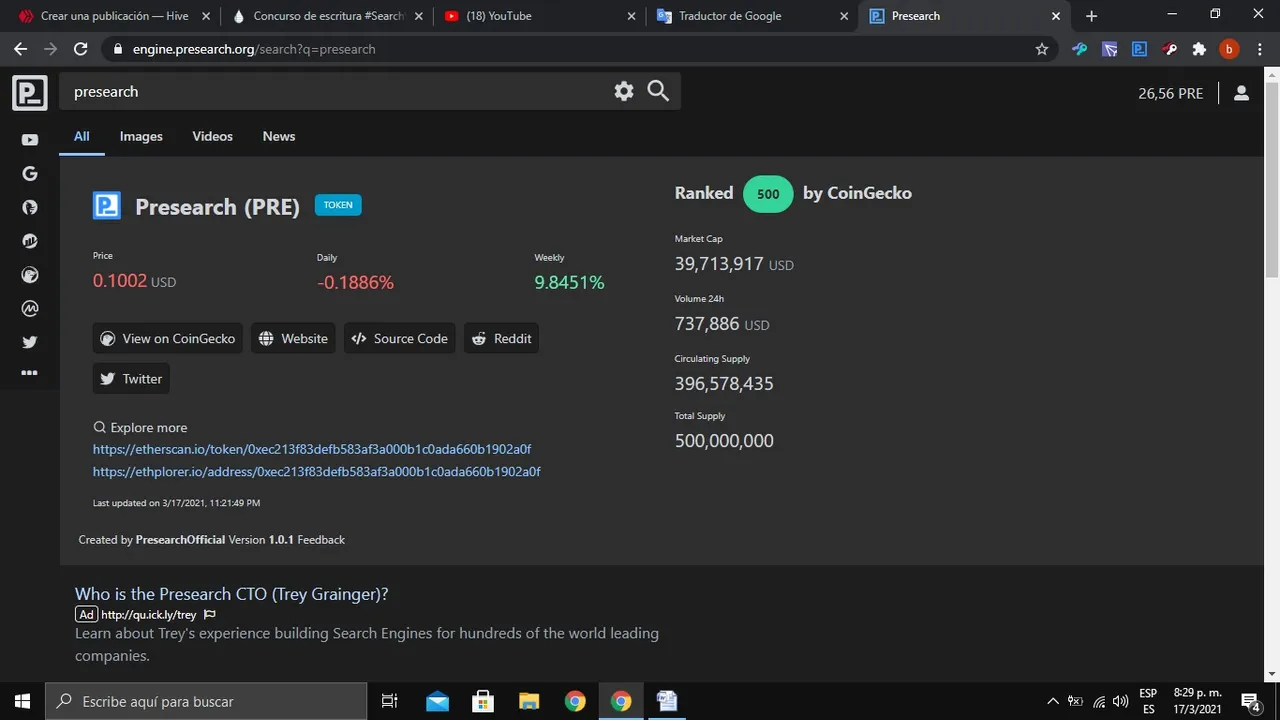Open 'Who is the Presearch CTO' ad result

232,594
